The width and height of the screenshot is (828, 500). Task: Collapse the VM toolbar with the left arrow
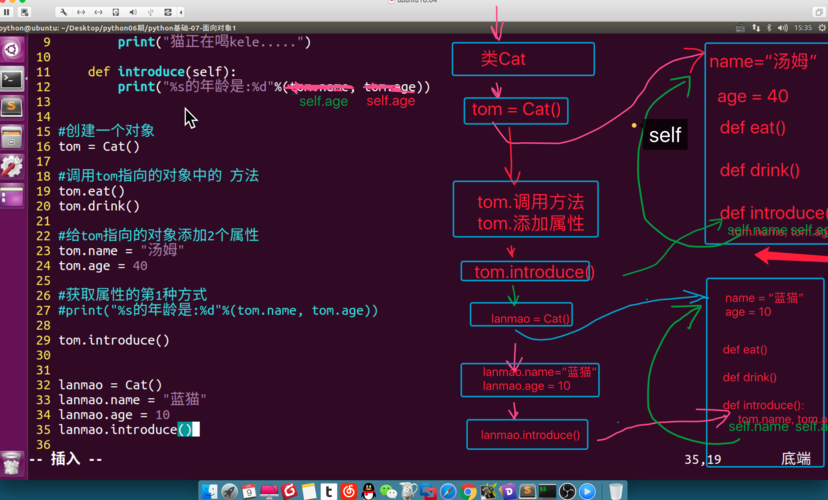tap(181, 12)
